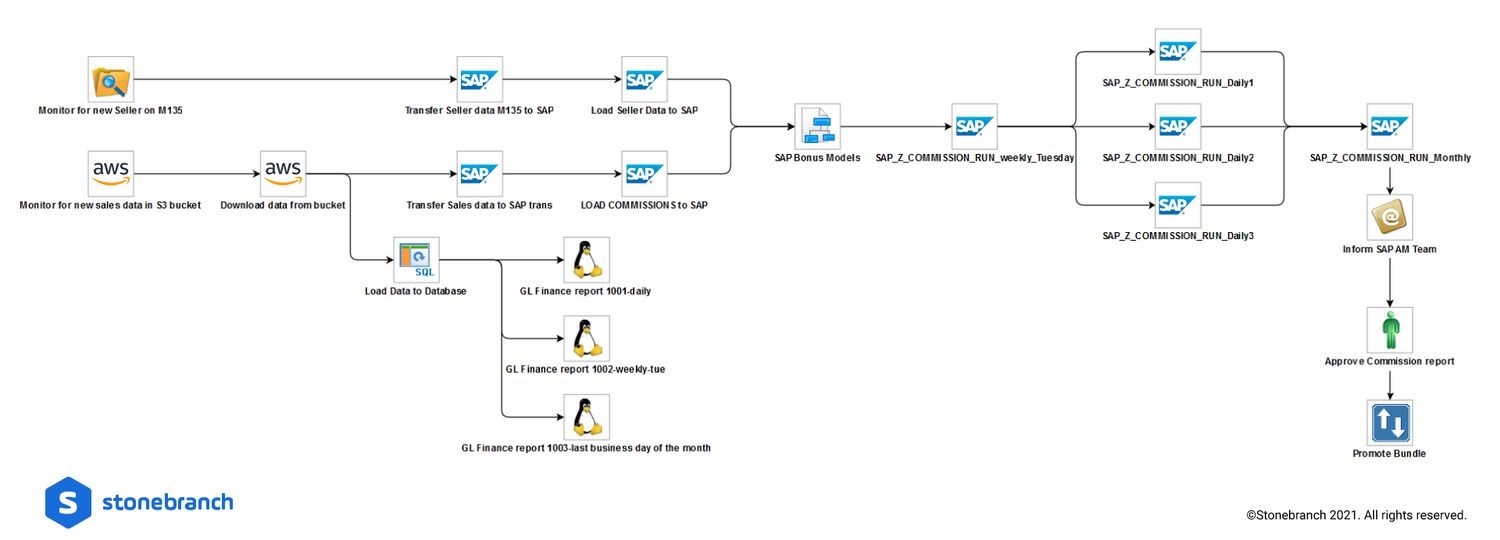Open the Download data from bucket task
The image size is (1500, 540).
283,173
